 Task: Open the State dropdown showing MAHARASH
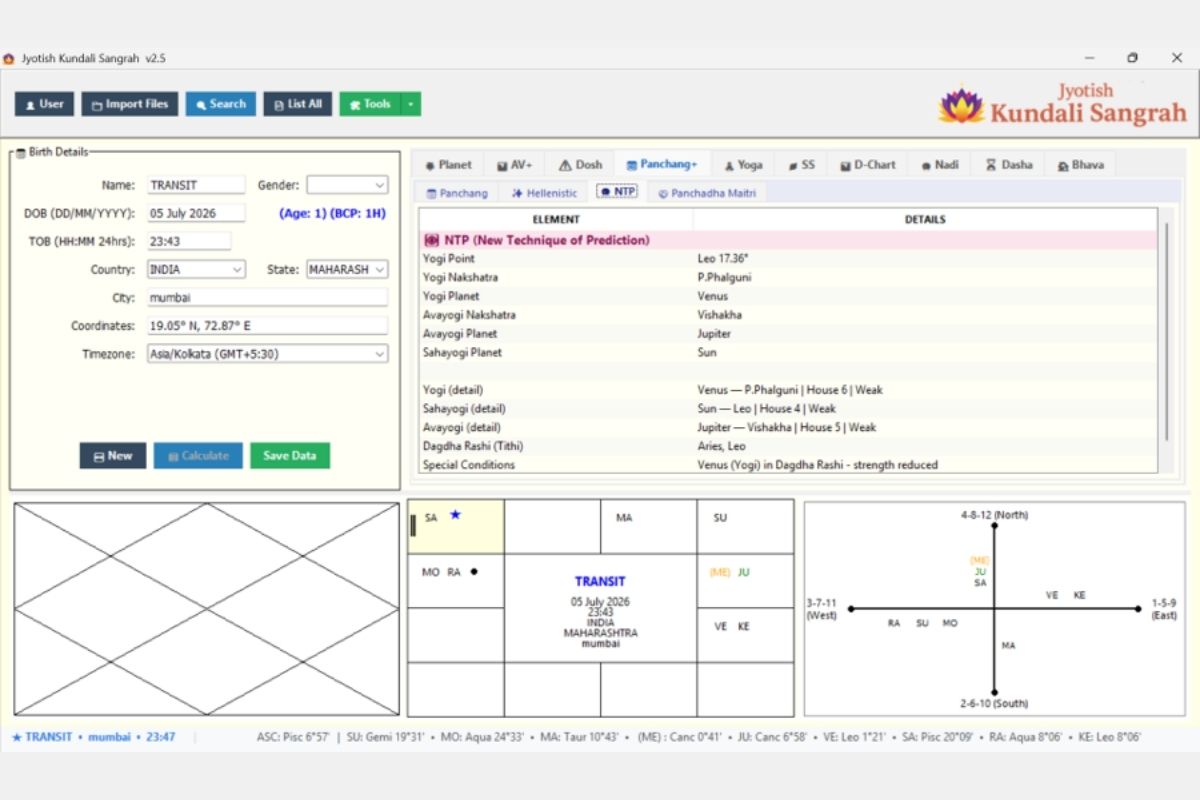pos(347,270)
